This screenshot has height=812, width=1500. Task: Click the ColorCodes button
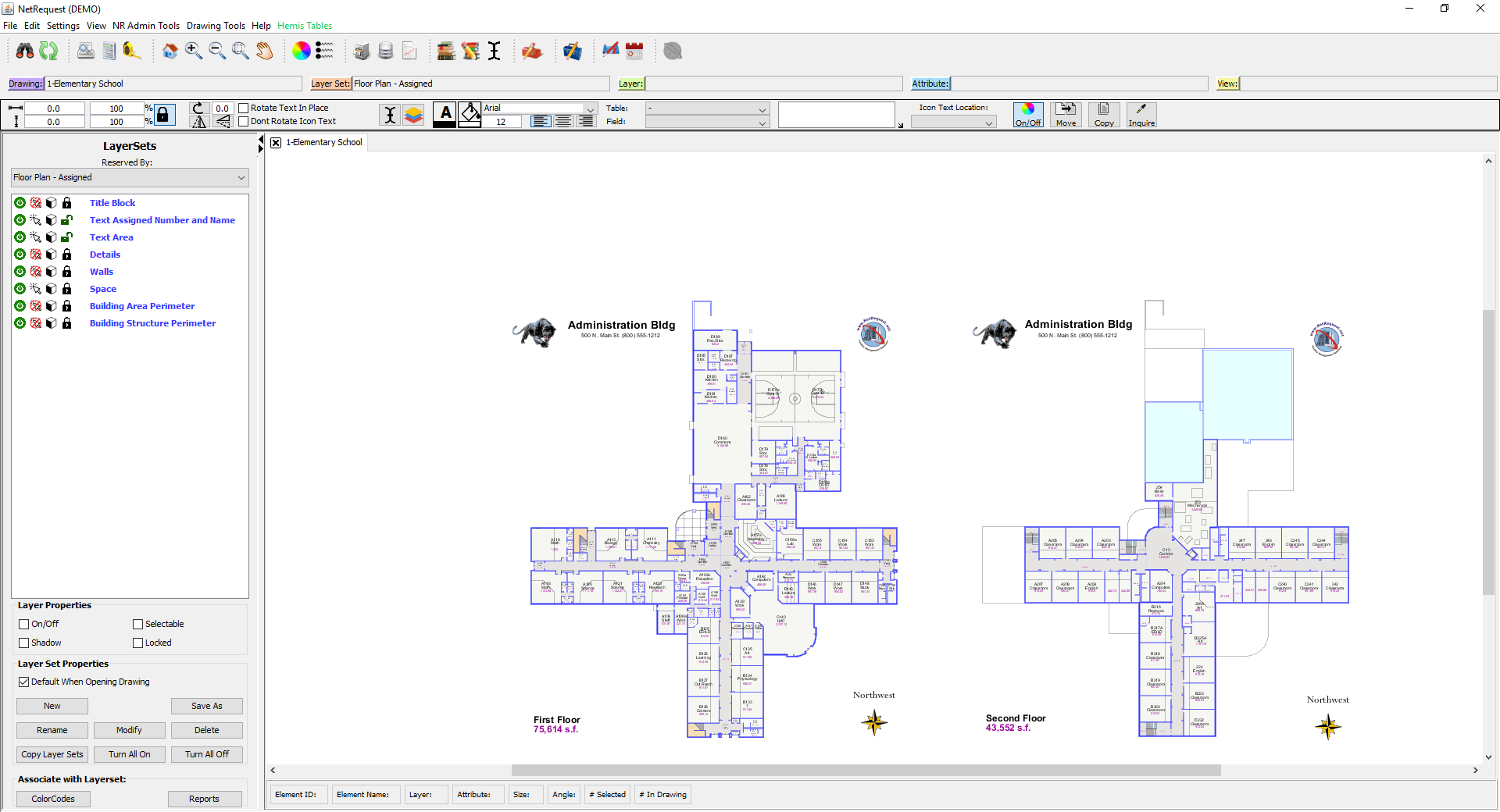[53, 800]
